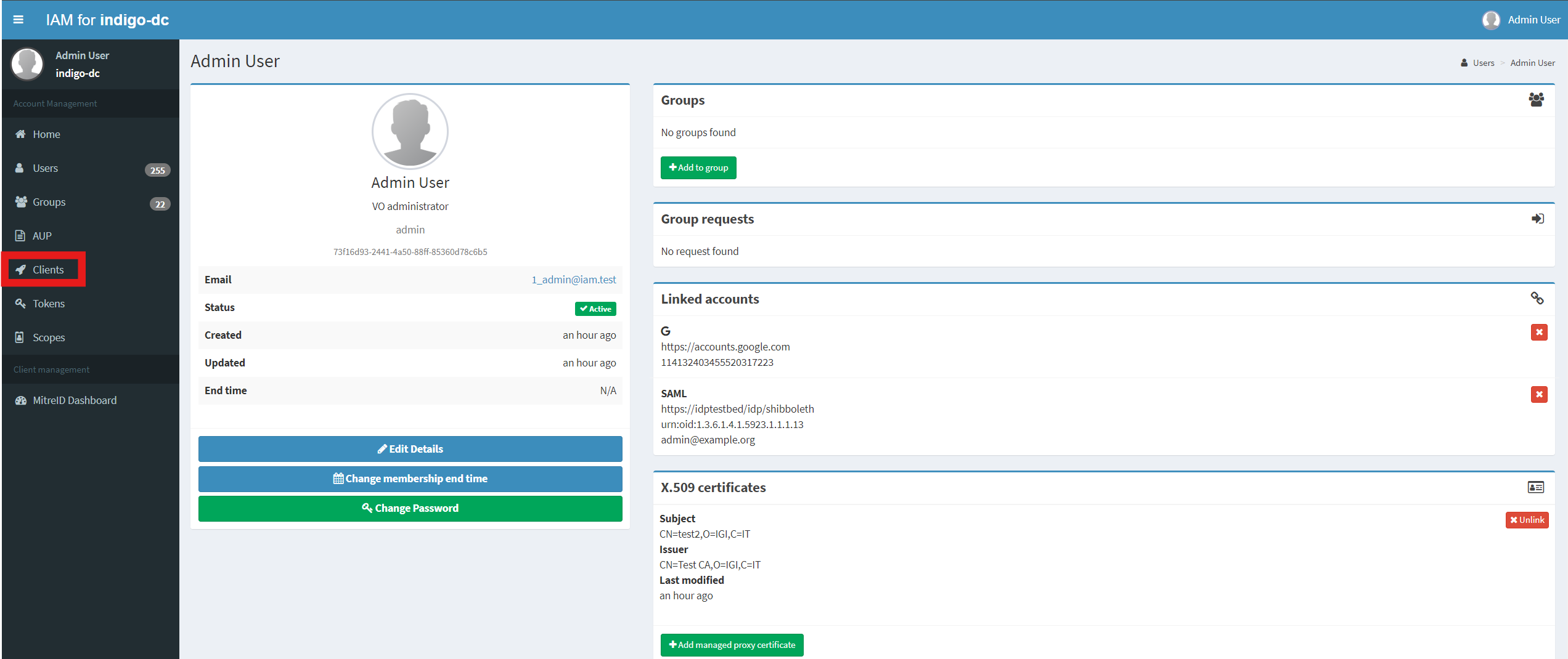Unlink the X.509 certificate
The height and width of the screenshot is (659, 1568).
tap(1527, 520)
